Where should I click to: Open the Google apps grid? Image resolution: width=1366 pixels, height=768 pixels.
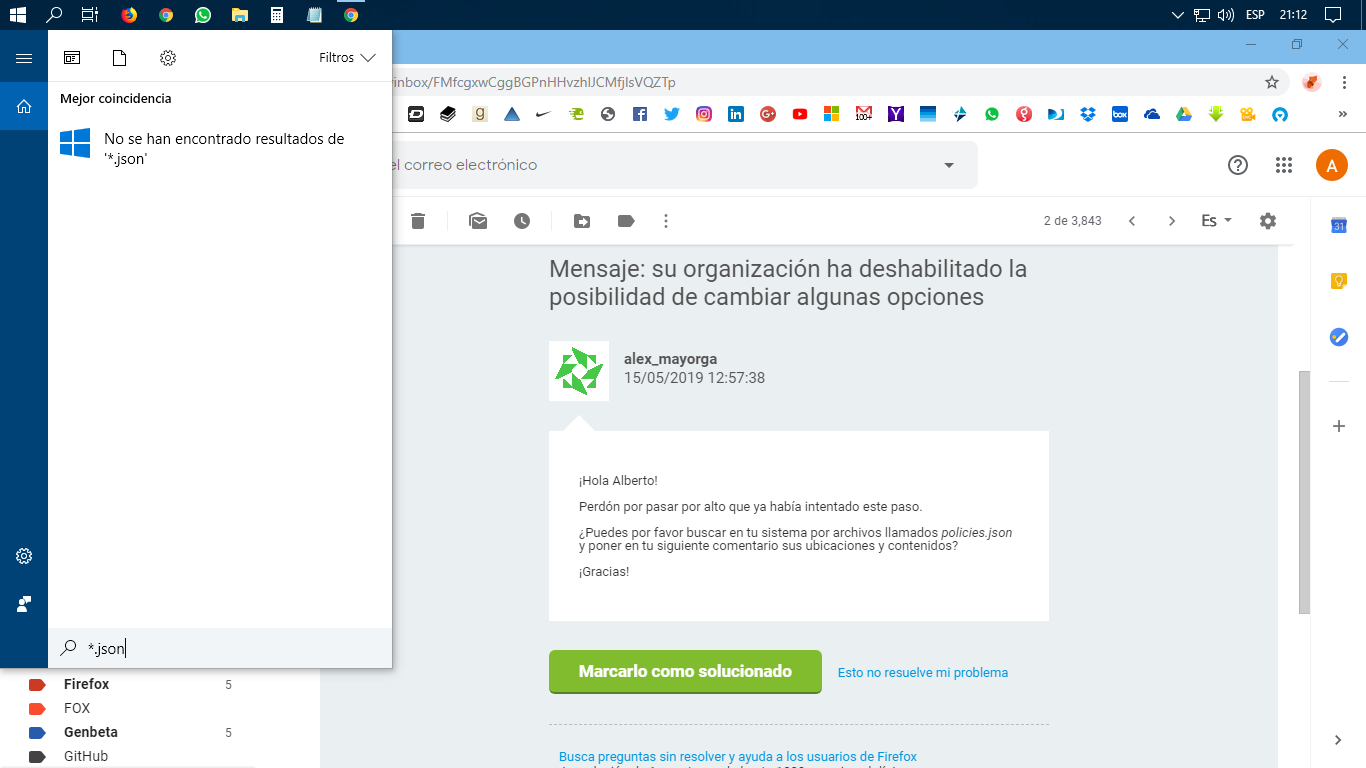coord(1285,165)
